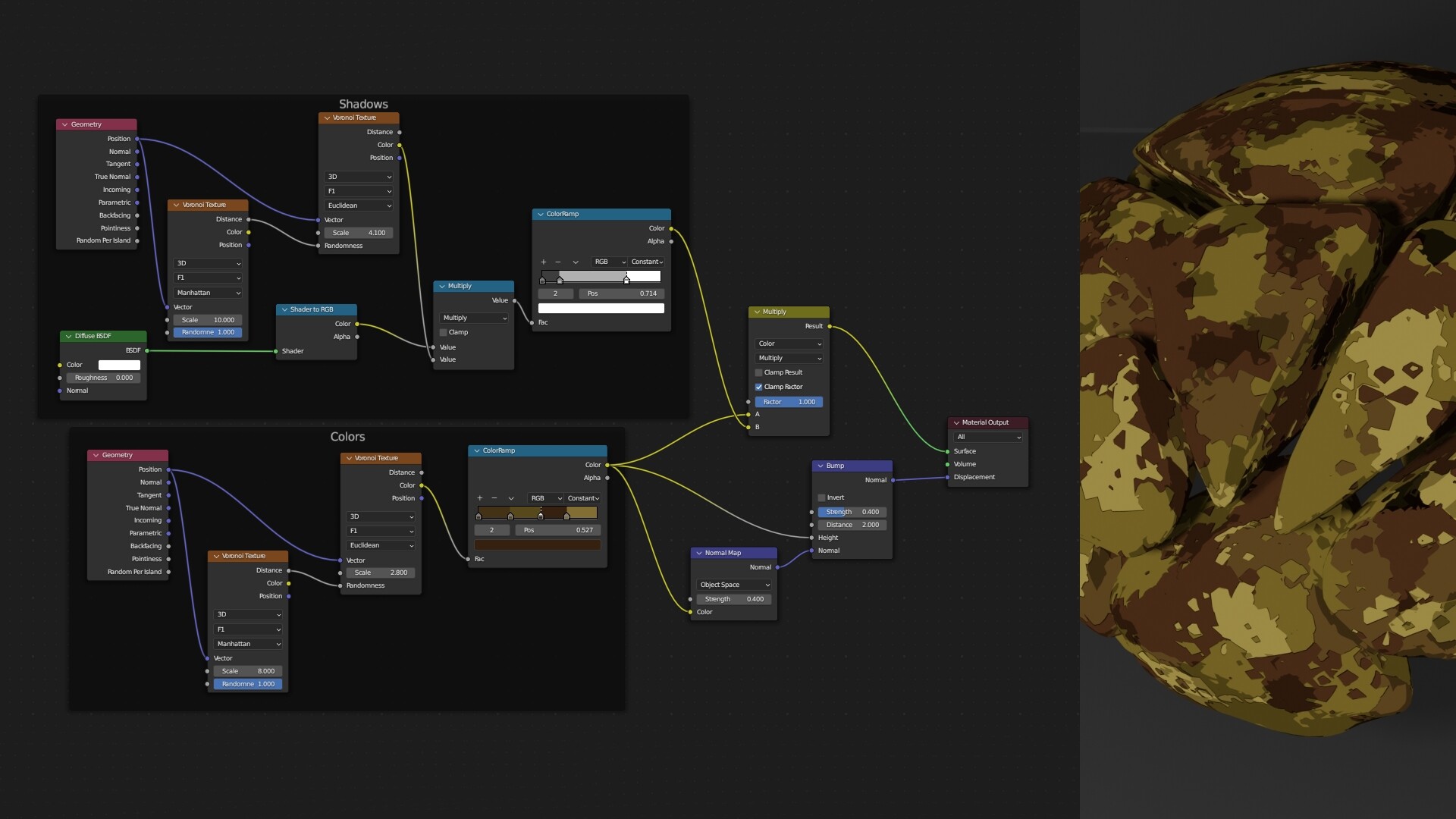1456x819 pixels.
Task: Enable the Clamp checkbox in Multiply math node
Action: click(x=444, y=333)
